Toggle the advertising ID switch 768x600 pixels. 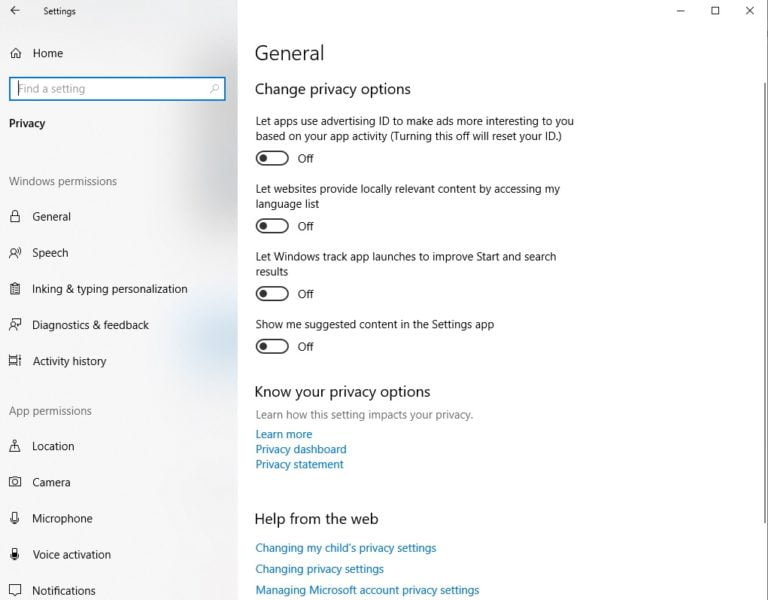[x=272, y=158]
